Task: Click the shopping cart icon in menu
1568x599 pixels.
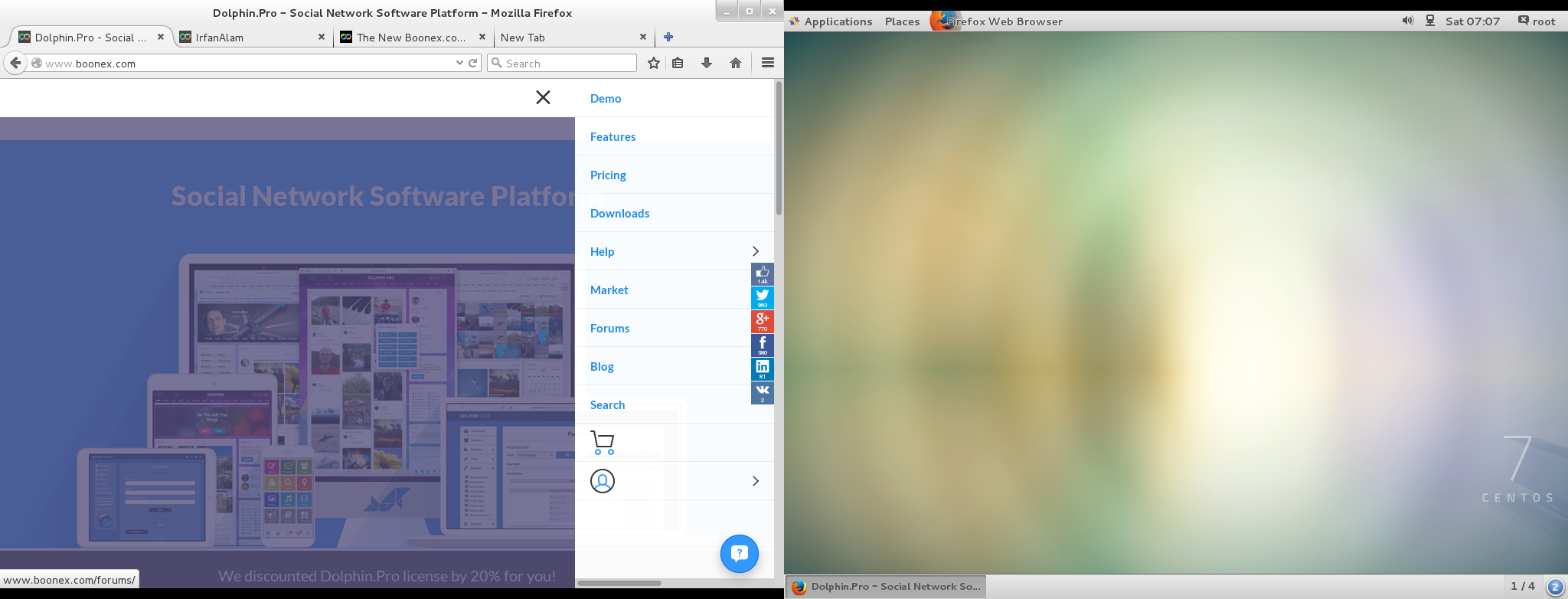Action: (603, 443)
